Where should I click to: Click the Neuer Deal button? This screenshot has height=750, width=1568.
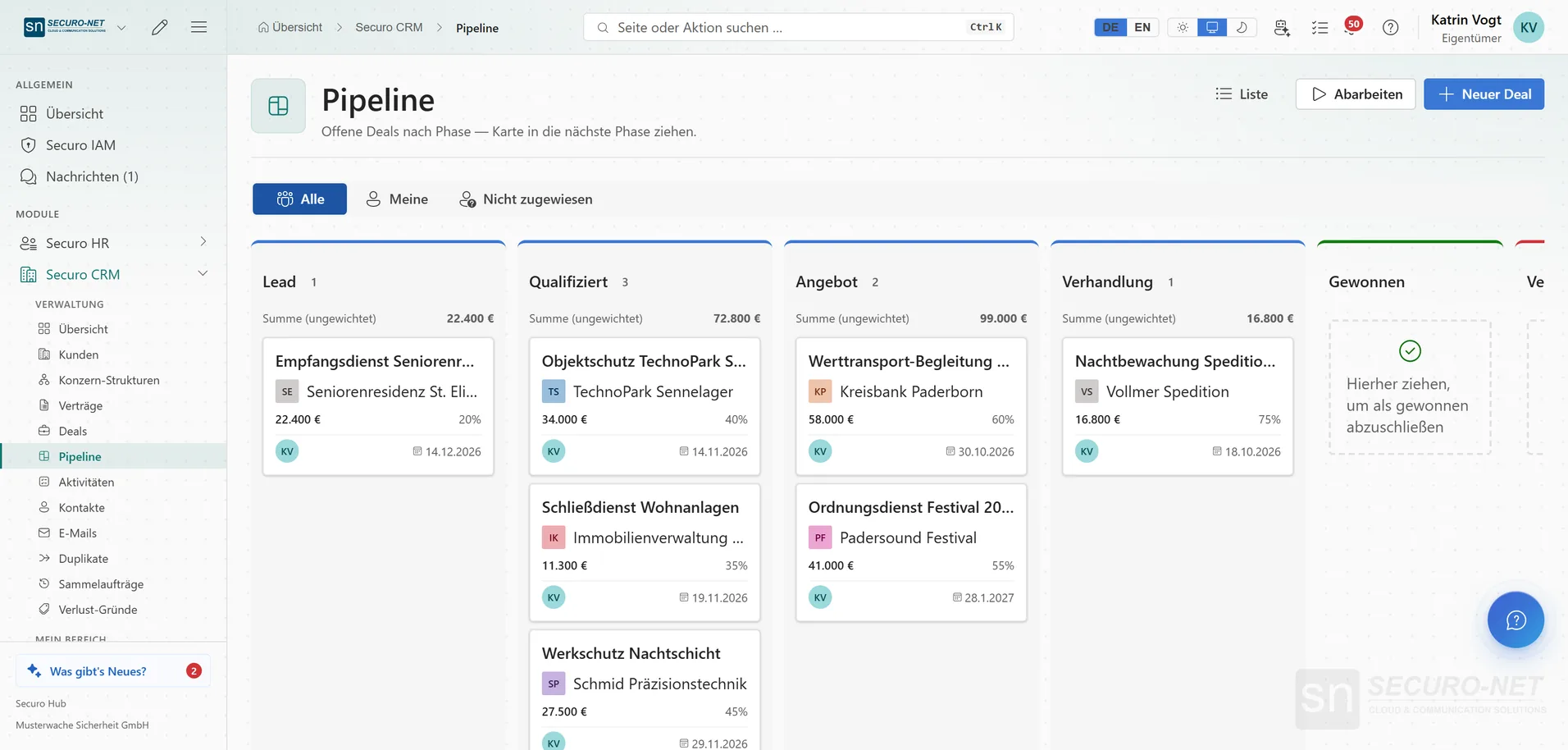[x=1484, y=94]
